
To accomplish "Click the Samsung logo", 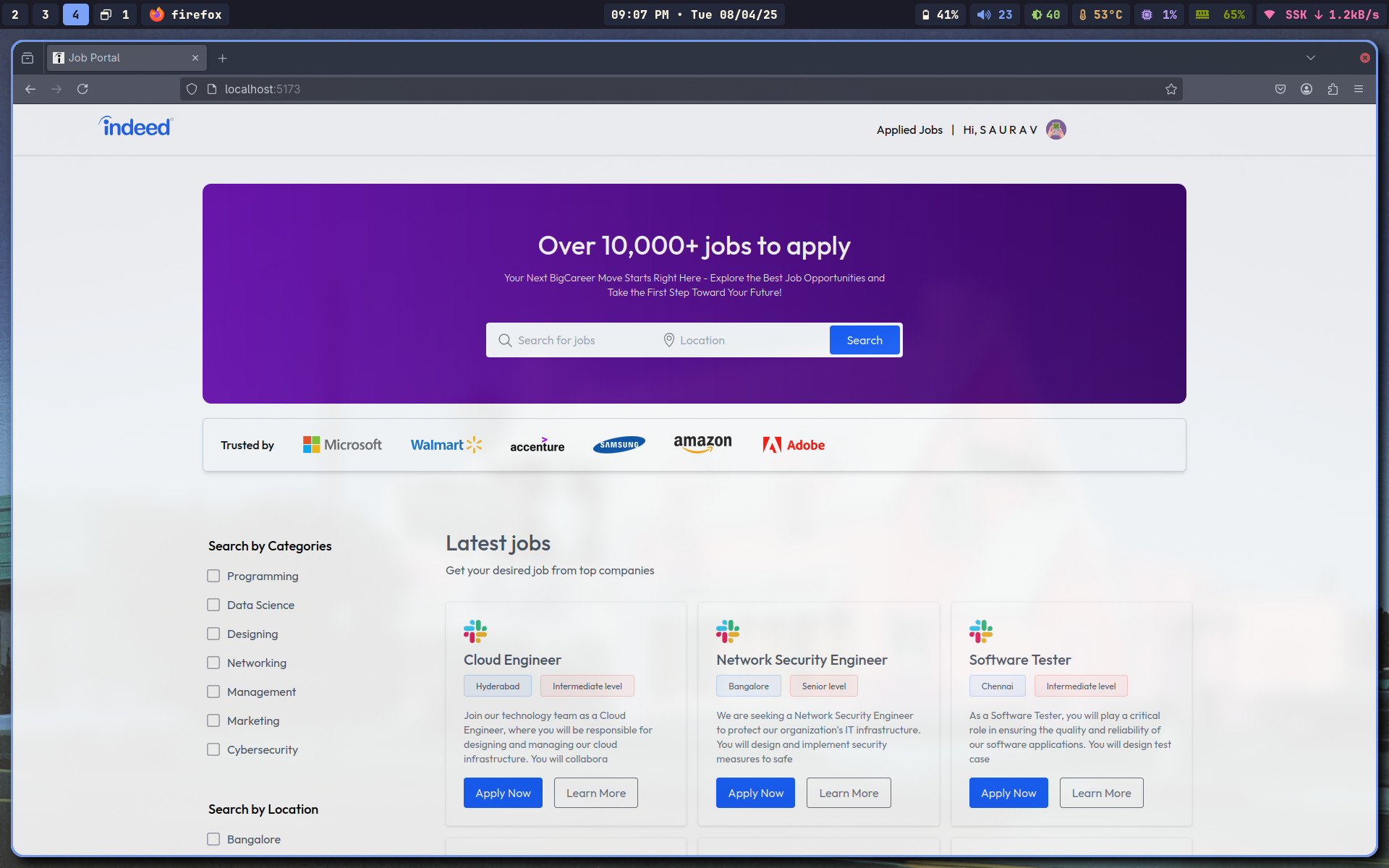I will (x=619, y=444).
